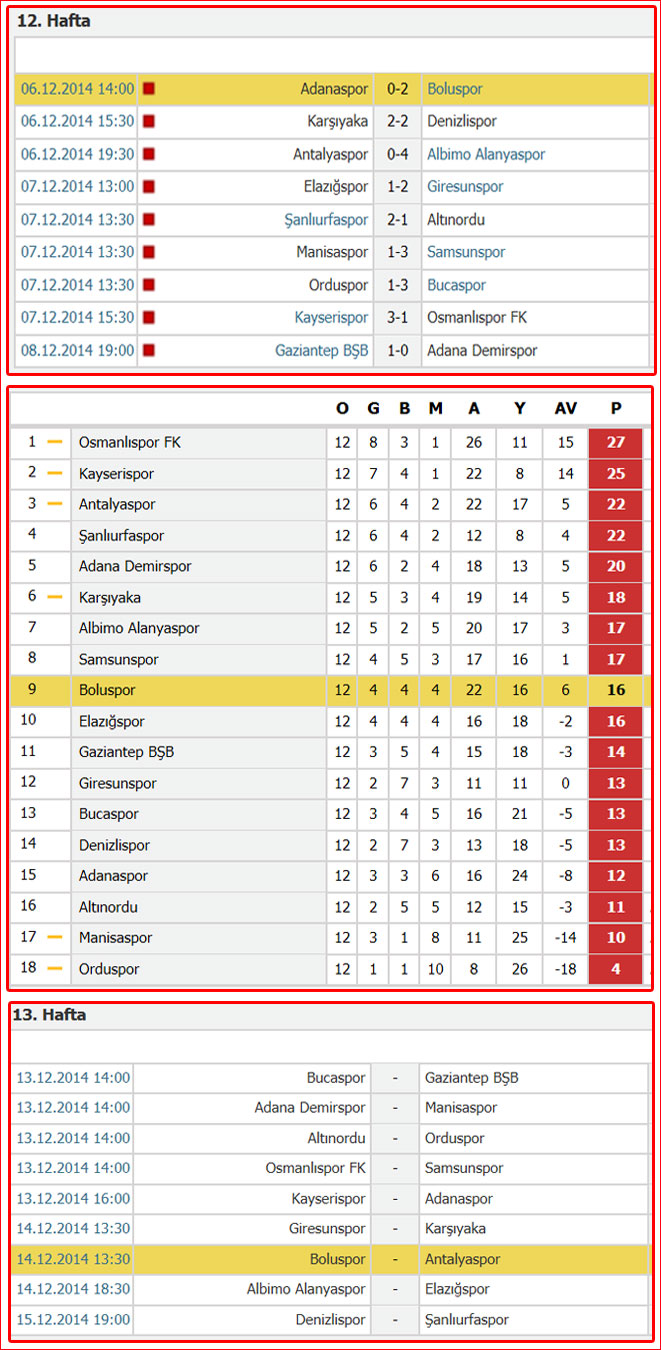The image size is (661, 1350).
Task: Click the red points box showing 27
Action: (x=616, y=442)
